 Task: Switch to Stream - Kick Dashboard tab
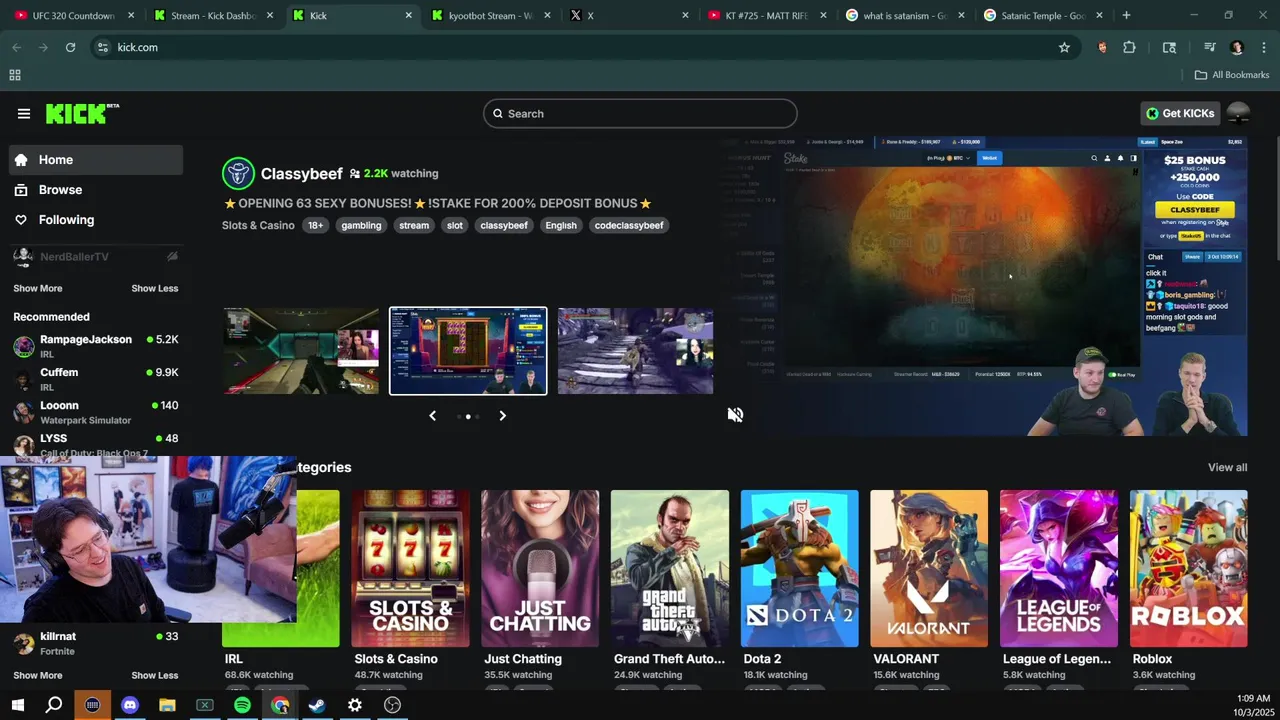point(212,16)
